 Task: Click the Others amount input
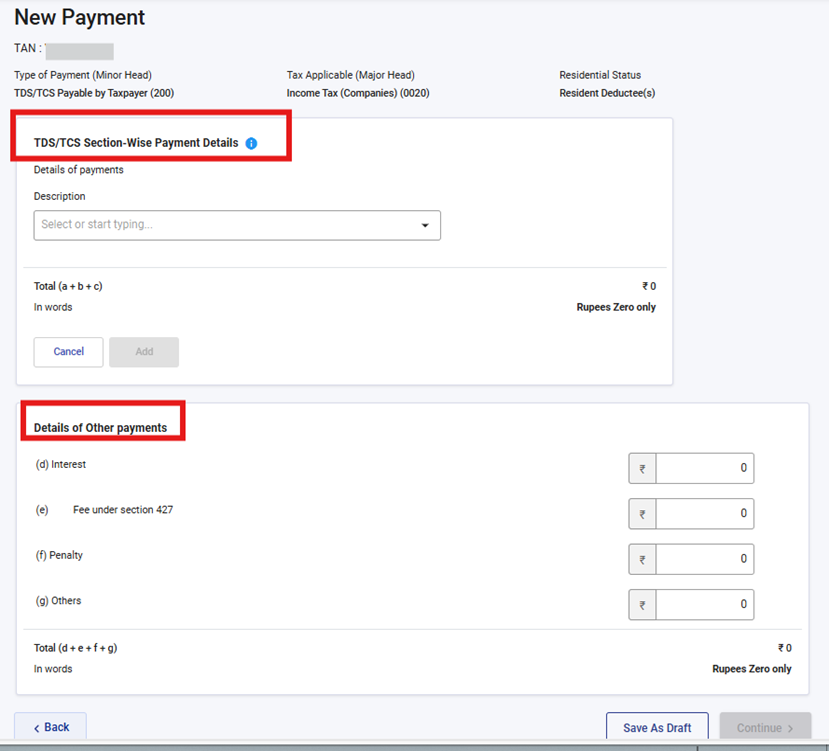[704, 605]
